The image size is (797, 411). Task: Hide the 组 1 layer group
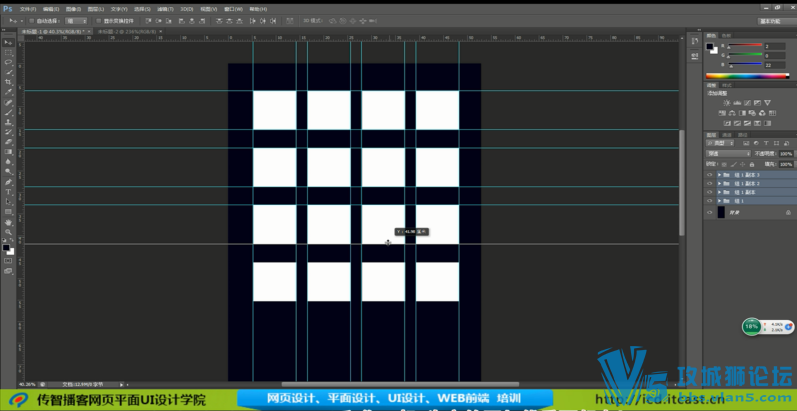tap(710, 201)
